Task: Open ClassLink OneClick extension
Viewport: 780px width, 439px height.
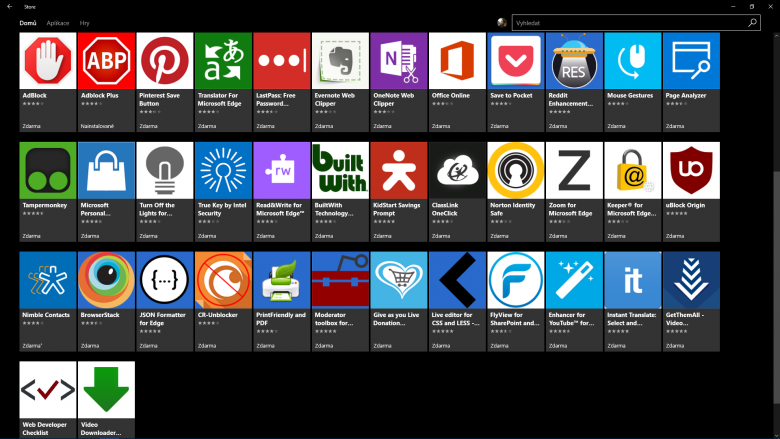Action: point(457,192)
